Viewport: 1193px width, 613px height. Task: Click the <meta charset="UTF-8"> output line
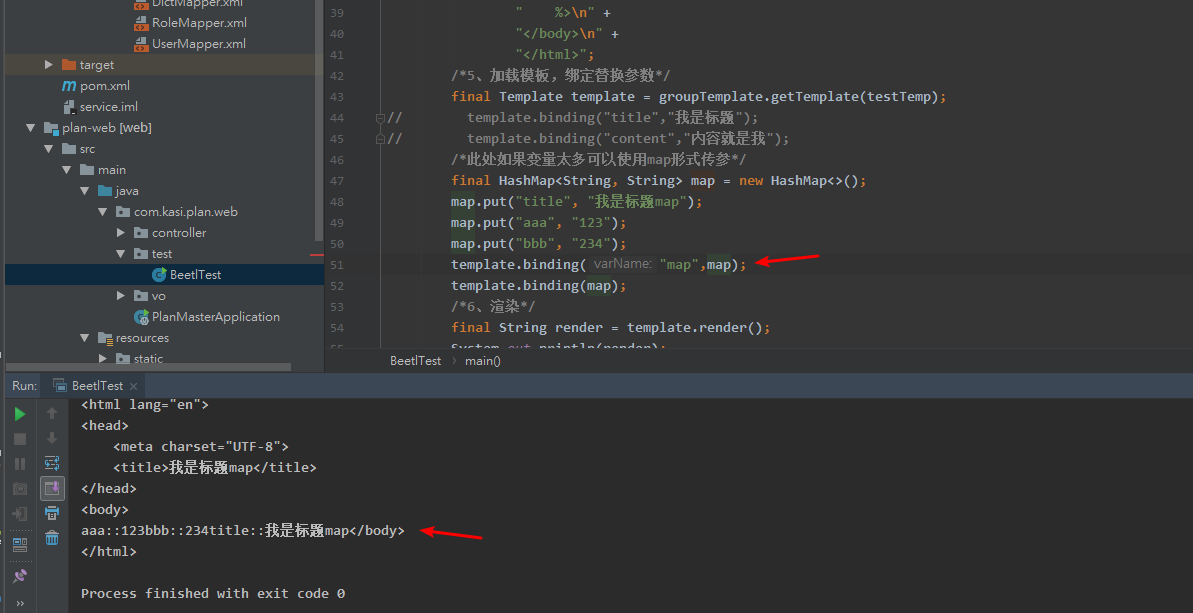coord(201,446)
